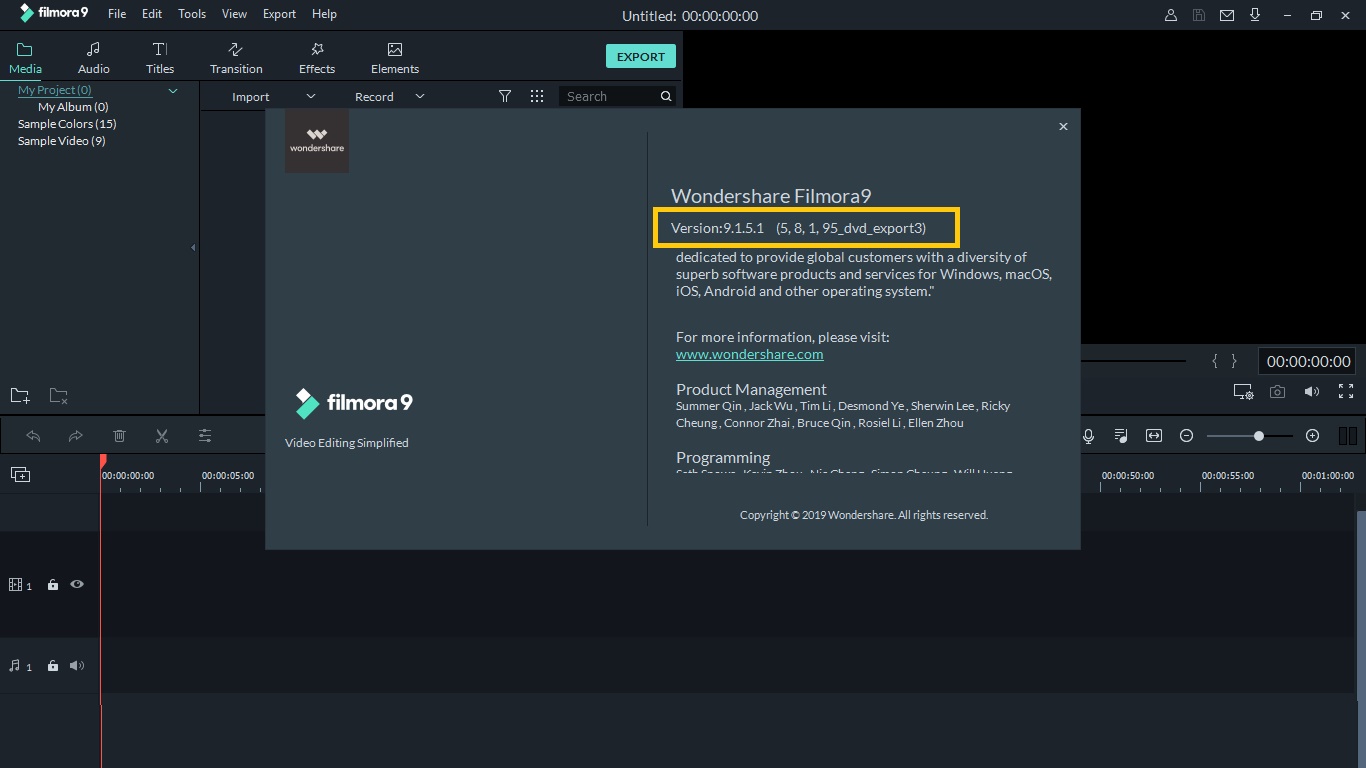Open the Elements tab

click(x=395, y=58)
